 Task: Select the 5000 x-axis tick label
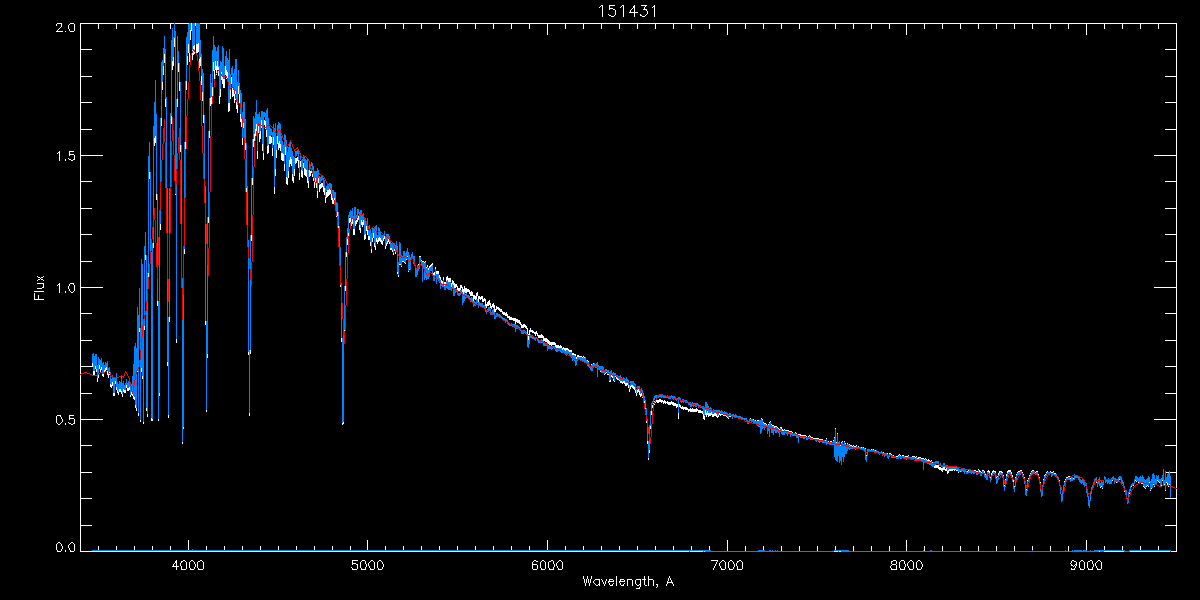[367, 564]
